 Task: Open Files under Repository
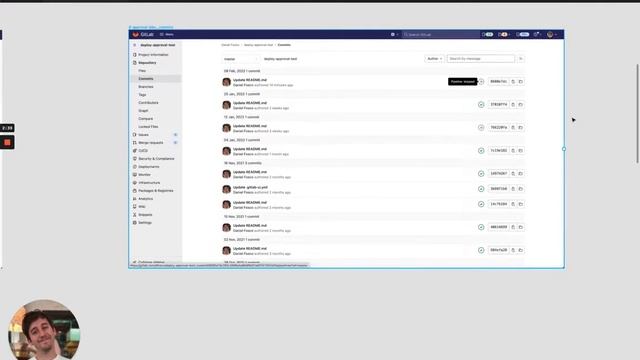click(x=142, y=71)
